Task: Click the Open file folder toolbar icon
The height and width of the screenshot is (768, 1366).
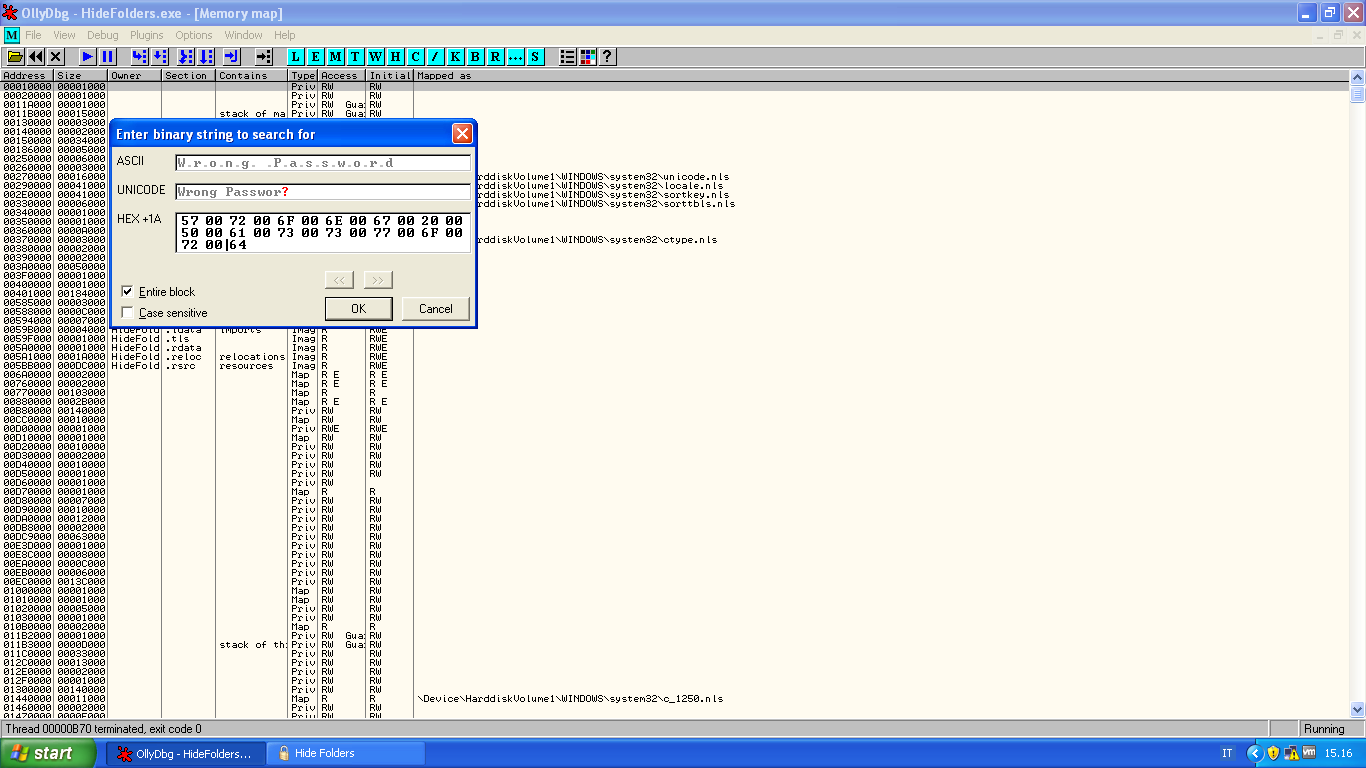Action: pyautogui.click(x=15, y=57)
